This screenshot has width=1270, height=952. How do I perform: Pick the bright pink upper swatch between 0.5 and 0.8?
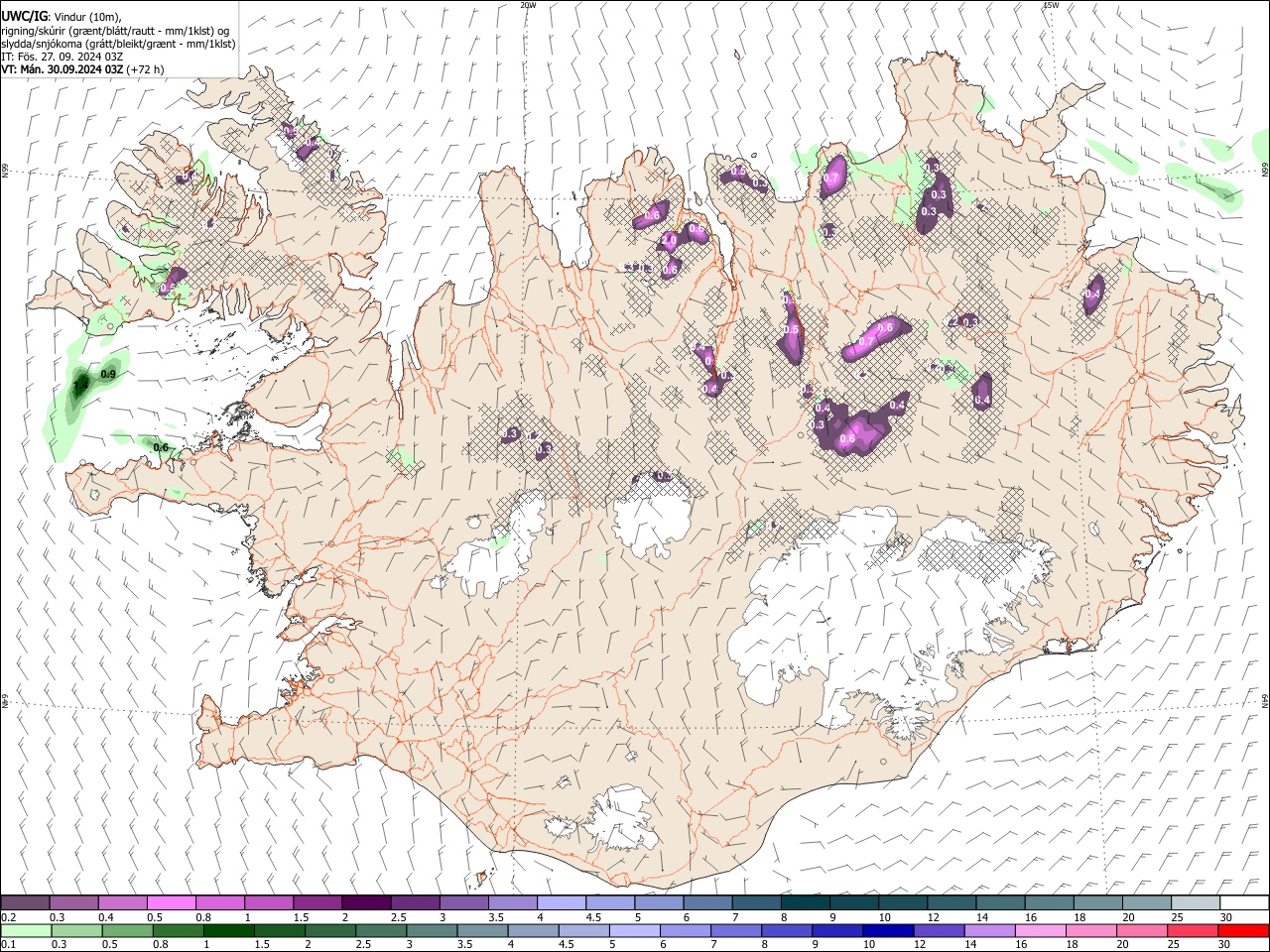coord(171,902)
